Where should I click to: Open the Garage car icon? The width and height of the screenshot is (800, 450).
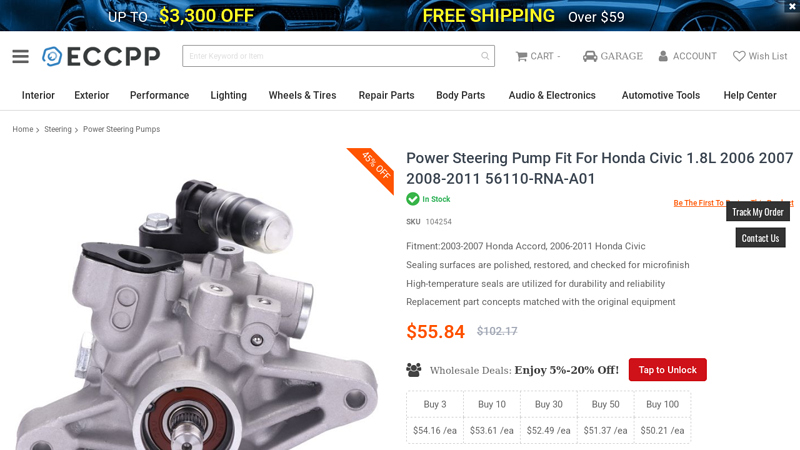pyautogui.click(x=590, y=56)
